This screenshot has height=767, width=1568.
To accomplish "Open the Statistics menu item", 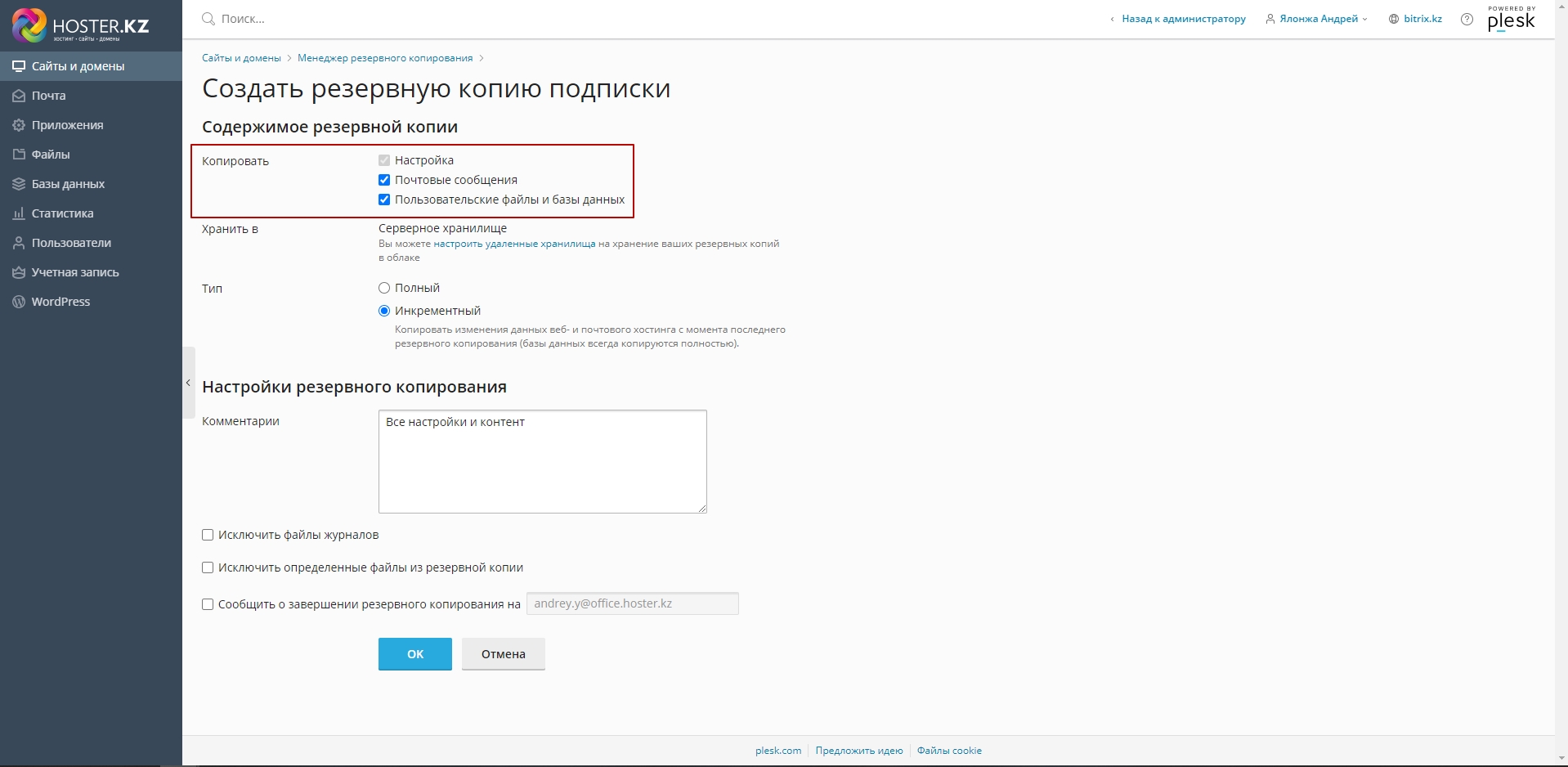I will click(x=62, y=213).
